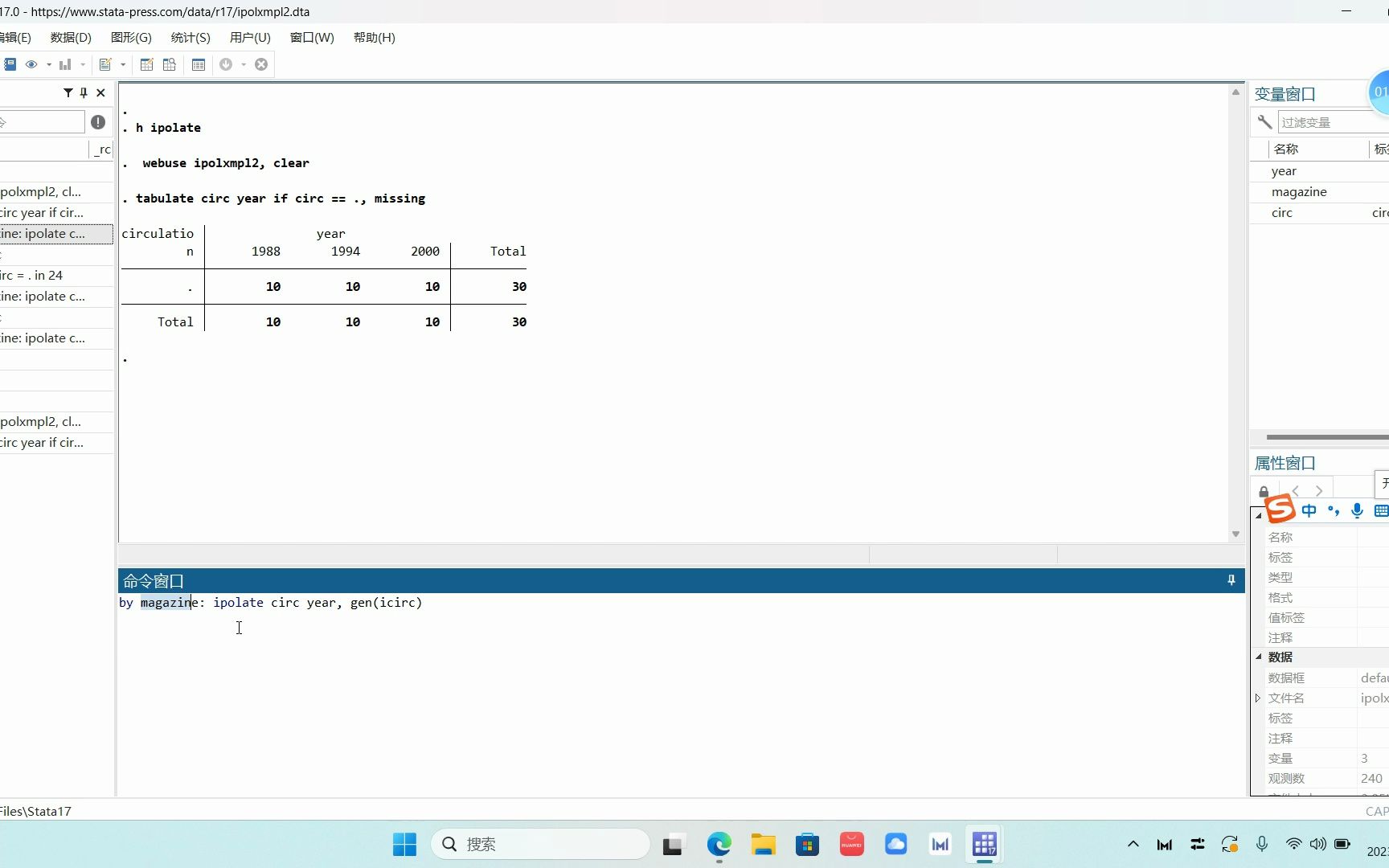
Task: Open the Windows Start menu
Action: point(404,845)
